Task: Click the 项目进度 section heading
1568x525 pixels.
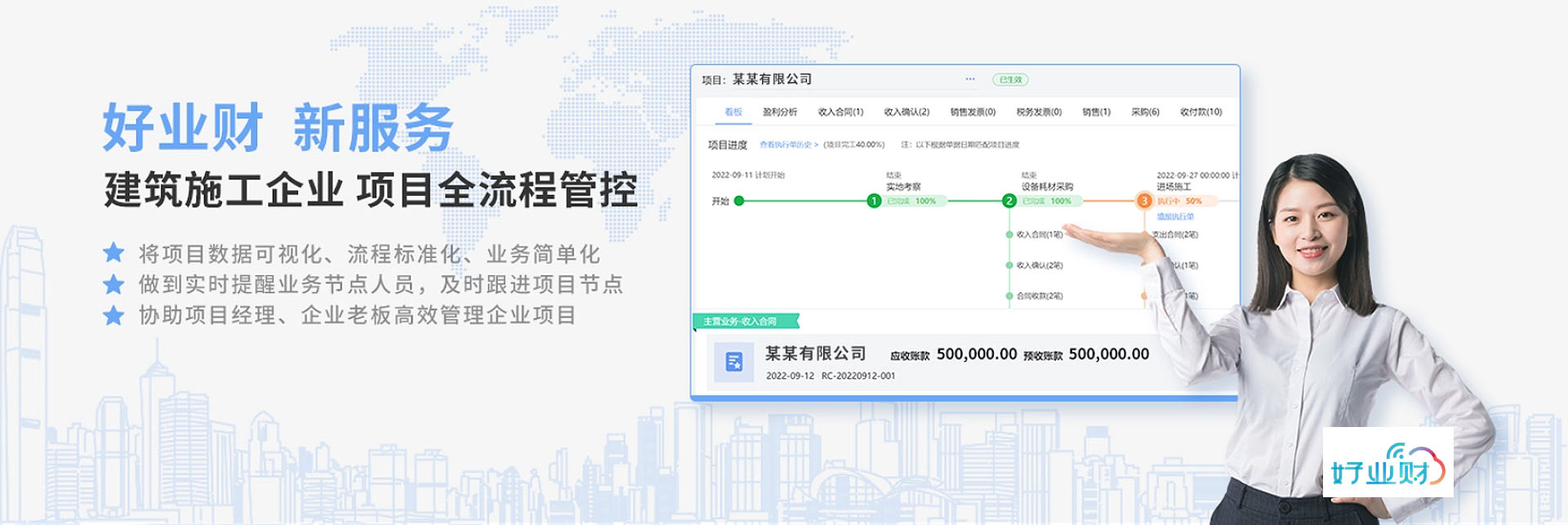Action: pos(727,145)
